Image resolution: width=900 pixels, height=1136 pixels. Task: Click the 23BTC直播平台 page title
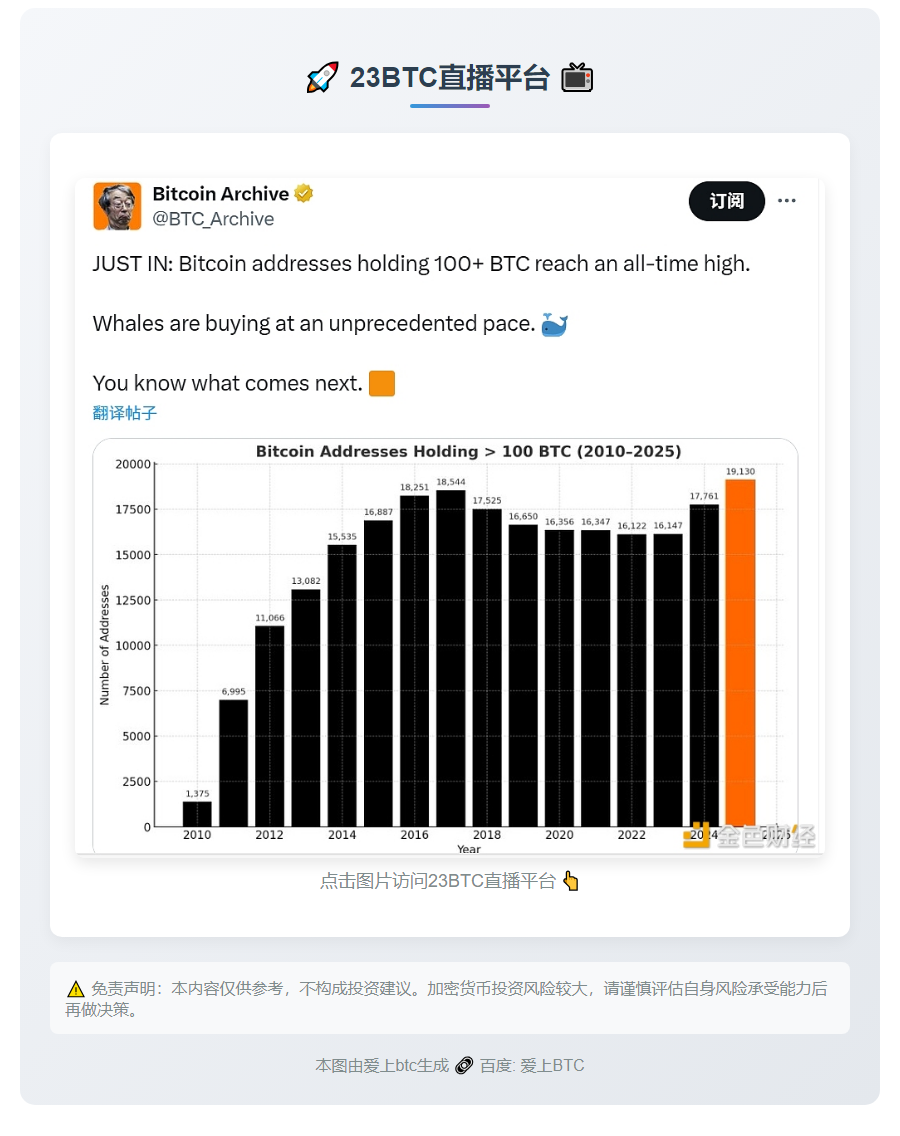(x=450, y=78)
